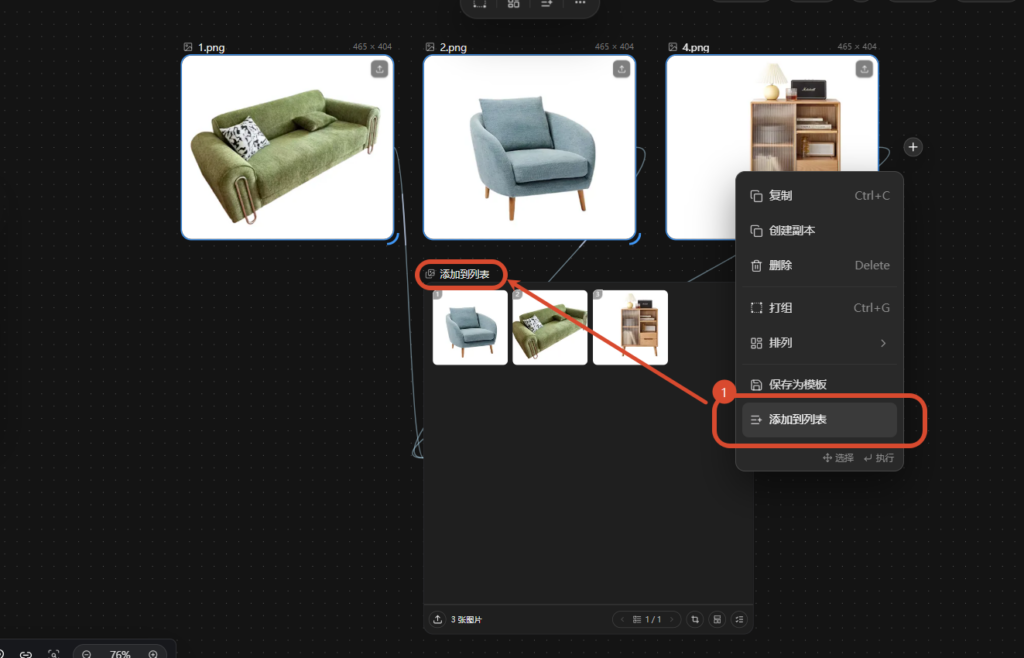
Task: Click the upload icon on the 2.png card
Action: pos(621,69)
